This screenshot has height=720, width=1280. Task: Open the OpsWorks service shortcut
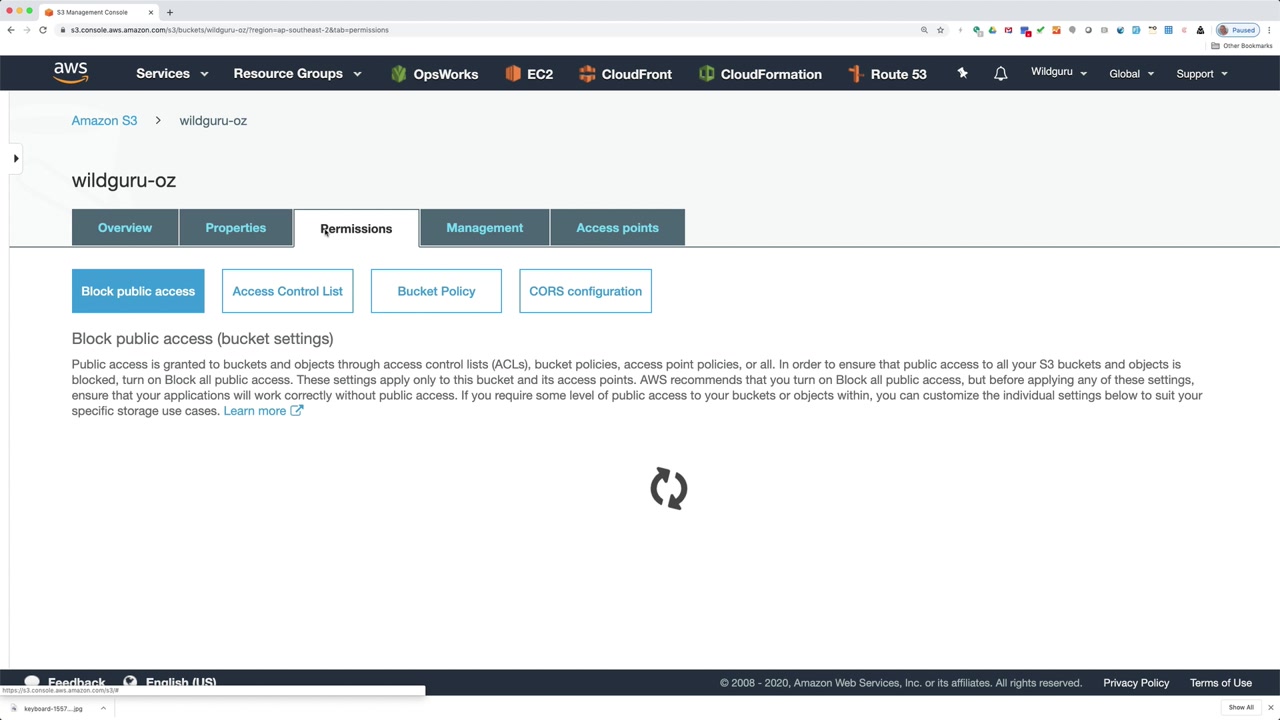click(x=434, y=74)
